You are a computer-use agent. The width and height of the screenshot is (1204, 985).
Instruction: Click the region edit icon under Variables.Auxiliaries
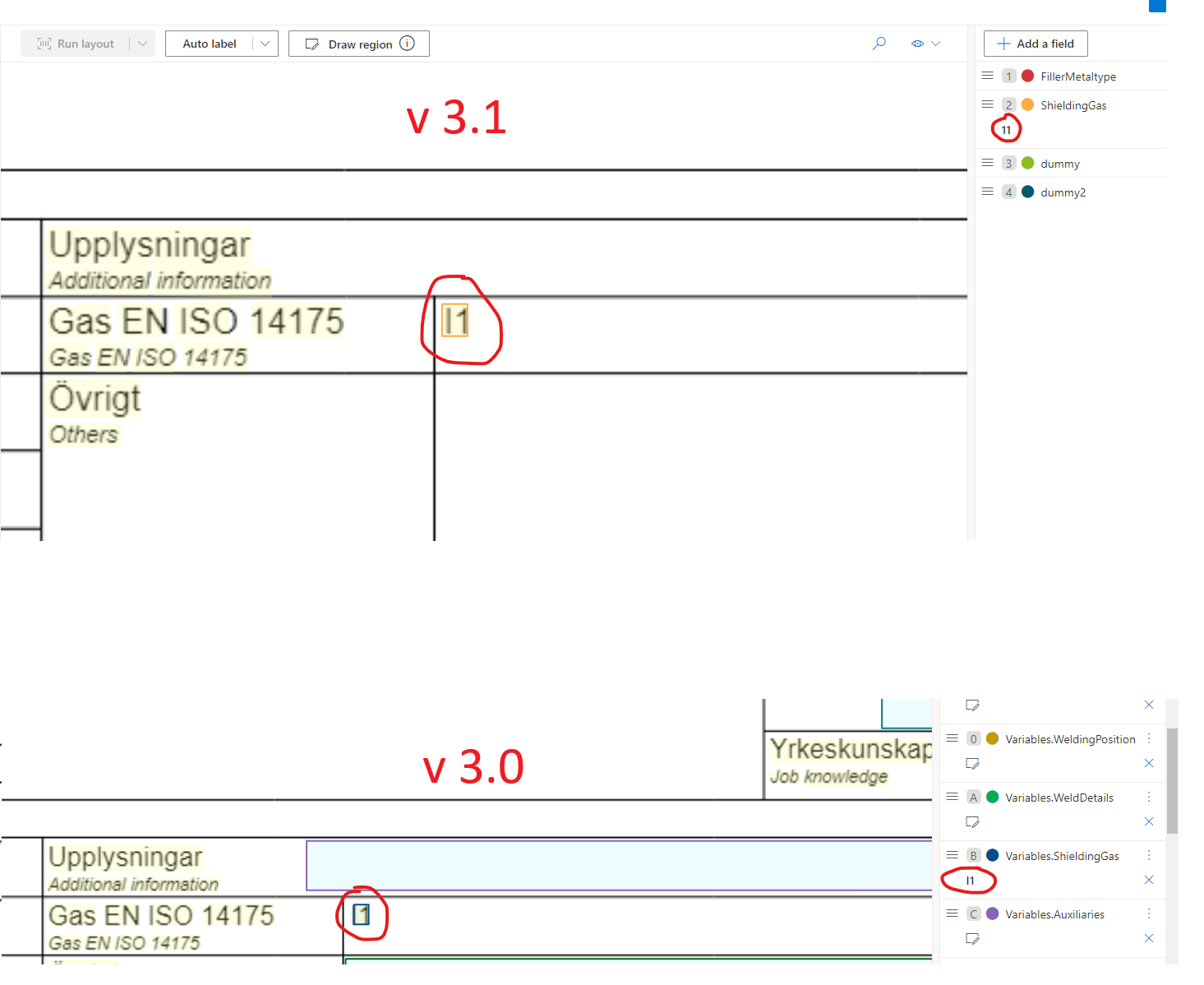pos(972,939)
